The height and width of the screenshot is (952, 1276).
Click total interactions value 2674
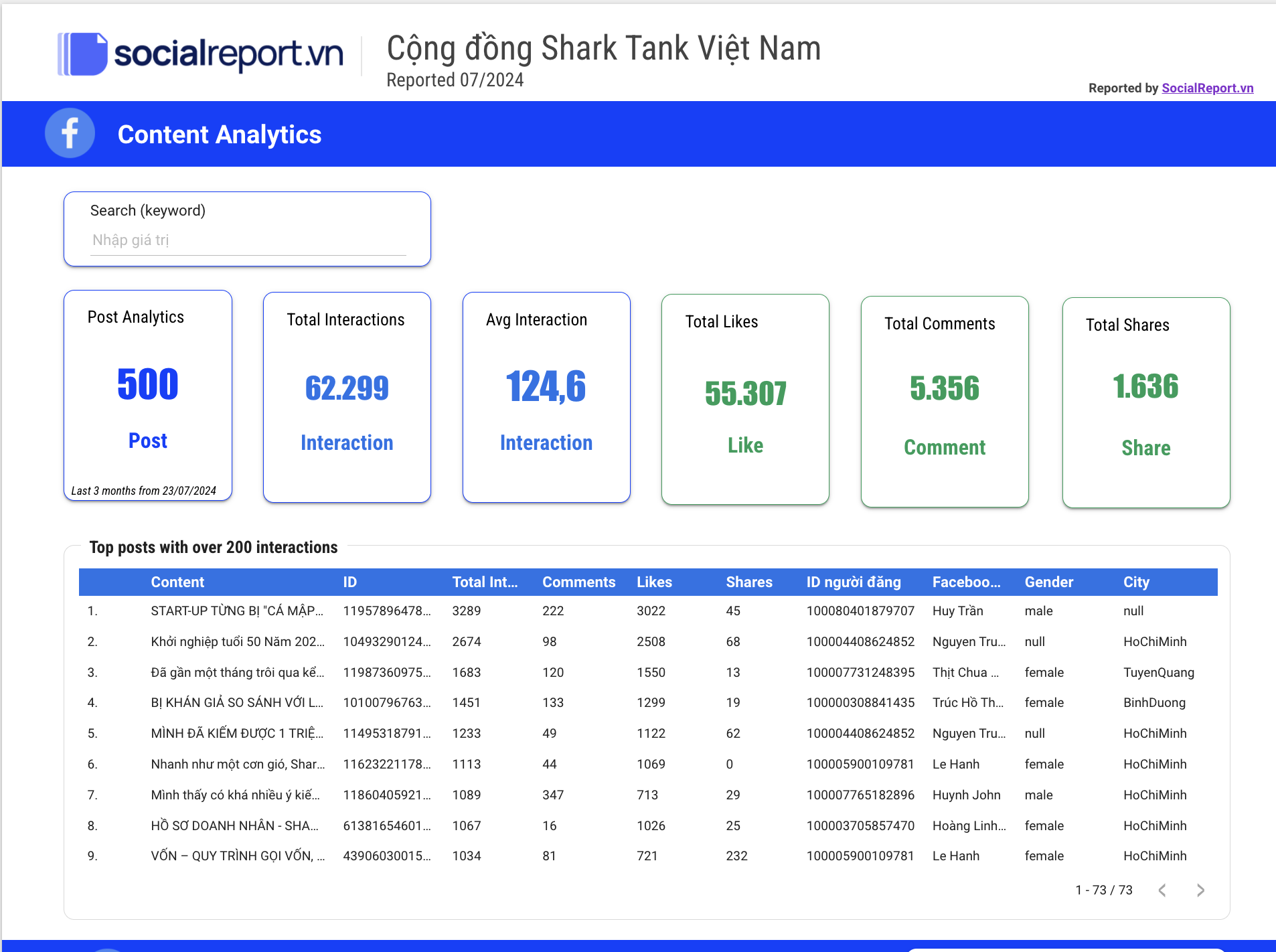pyautogui.click(x=467, y=641)
